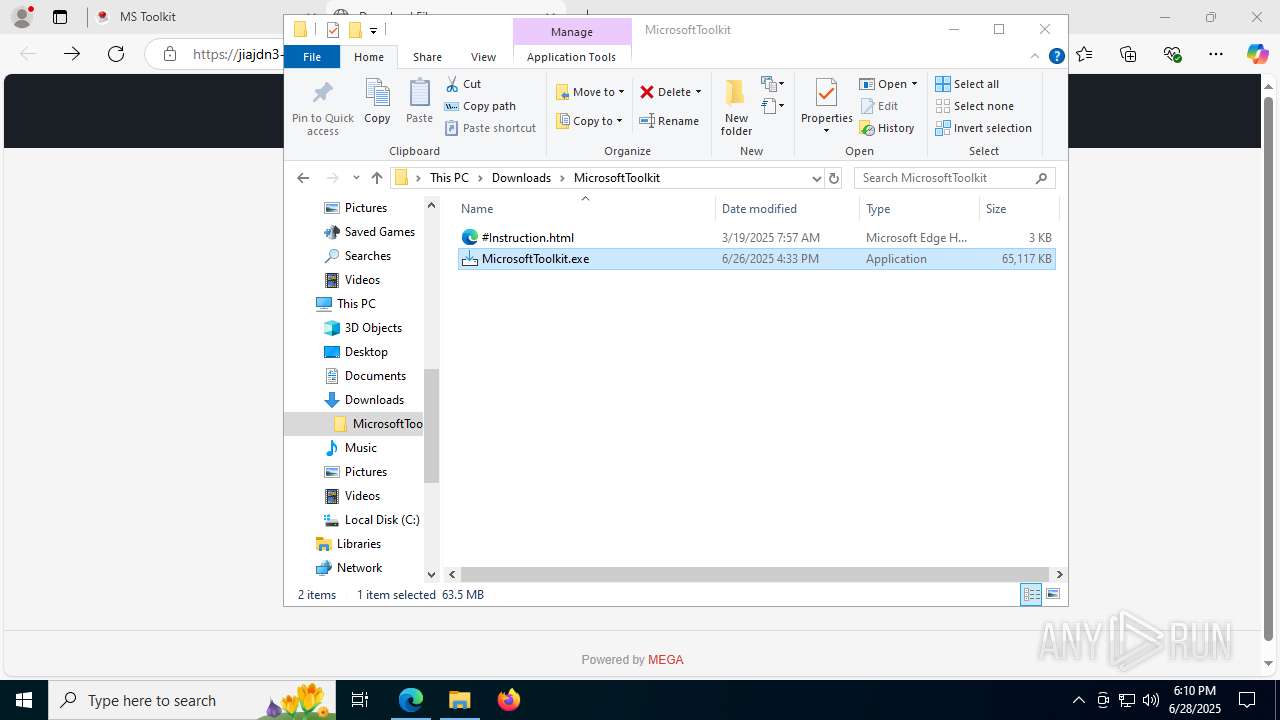Select MicrosoftToolkit.exe file
The width and height of the screenshot is (1280, 720).
click(756, 259)
